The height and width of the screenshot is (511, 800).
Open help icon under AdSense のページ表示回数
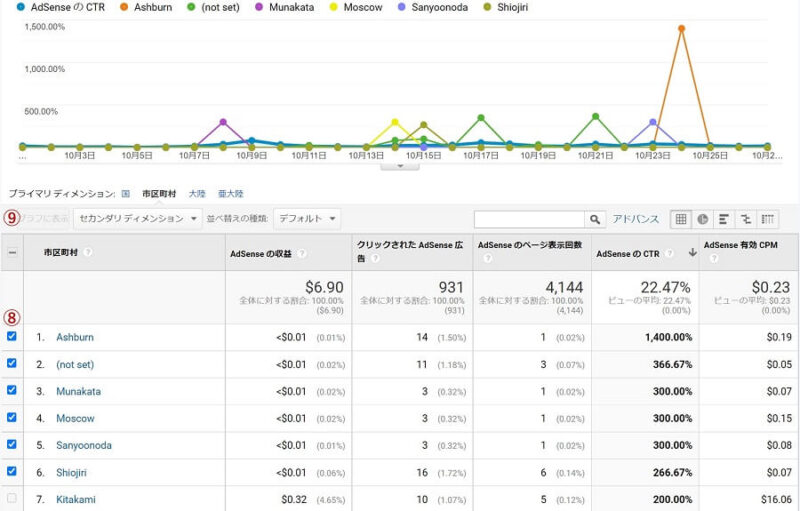coord(488,259)
